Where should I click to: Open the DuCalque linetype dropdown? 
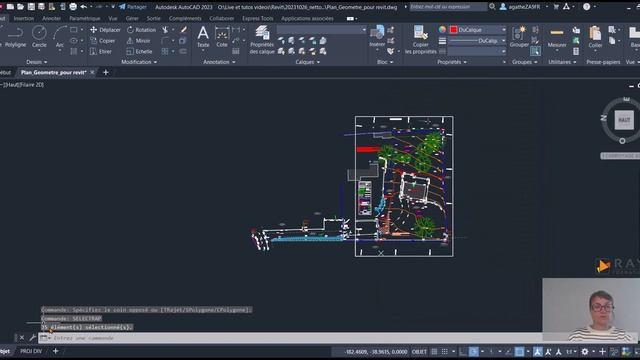(x=477, y=41)
